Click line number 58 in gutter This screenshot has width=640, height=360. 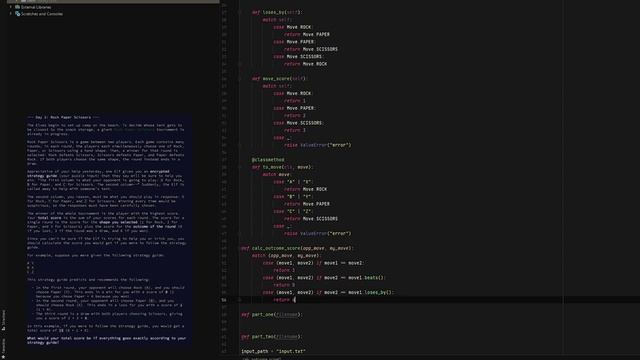tap(224, 300)
